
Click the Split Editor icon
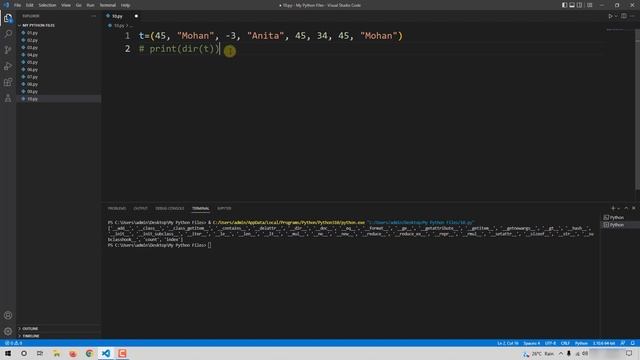point(624,16)
